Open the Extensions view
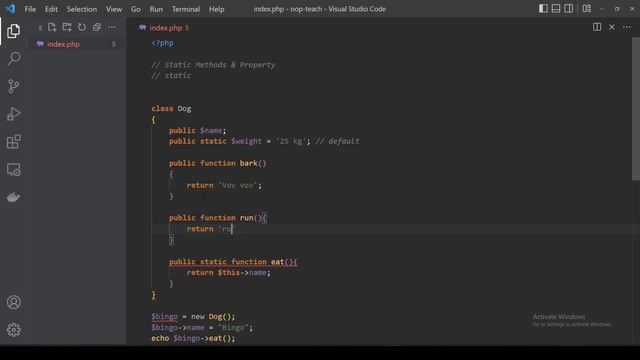Viewport: 640px width, 360px height. pyautogui.click(x=13, y=142)
